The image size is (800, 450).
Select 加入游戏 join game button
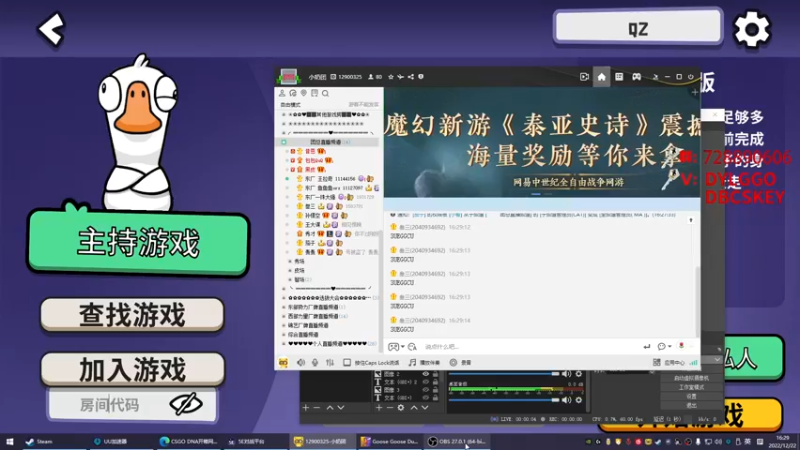point(132,369)
